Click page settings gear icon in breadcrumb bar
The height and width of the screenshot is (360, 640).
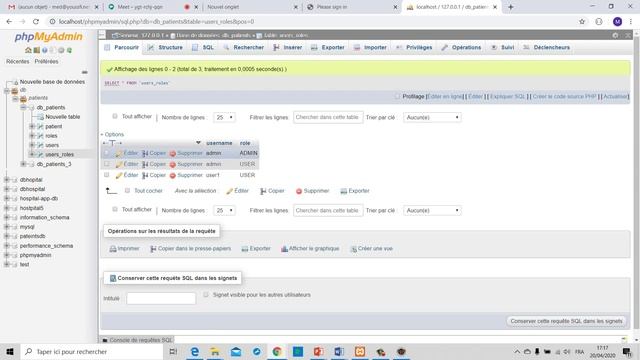[615, 36]
